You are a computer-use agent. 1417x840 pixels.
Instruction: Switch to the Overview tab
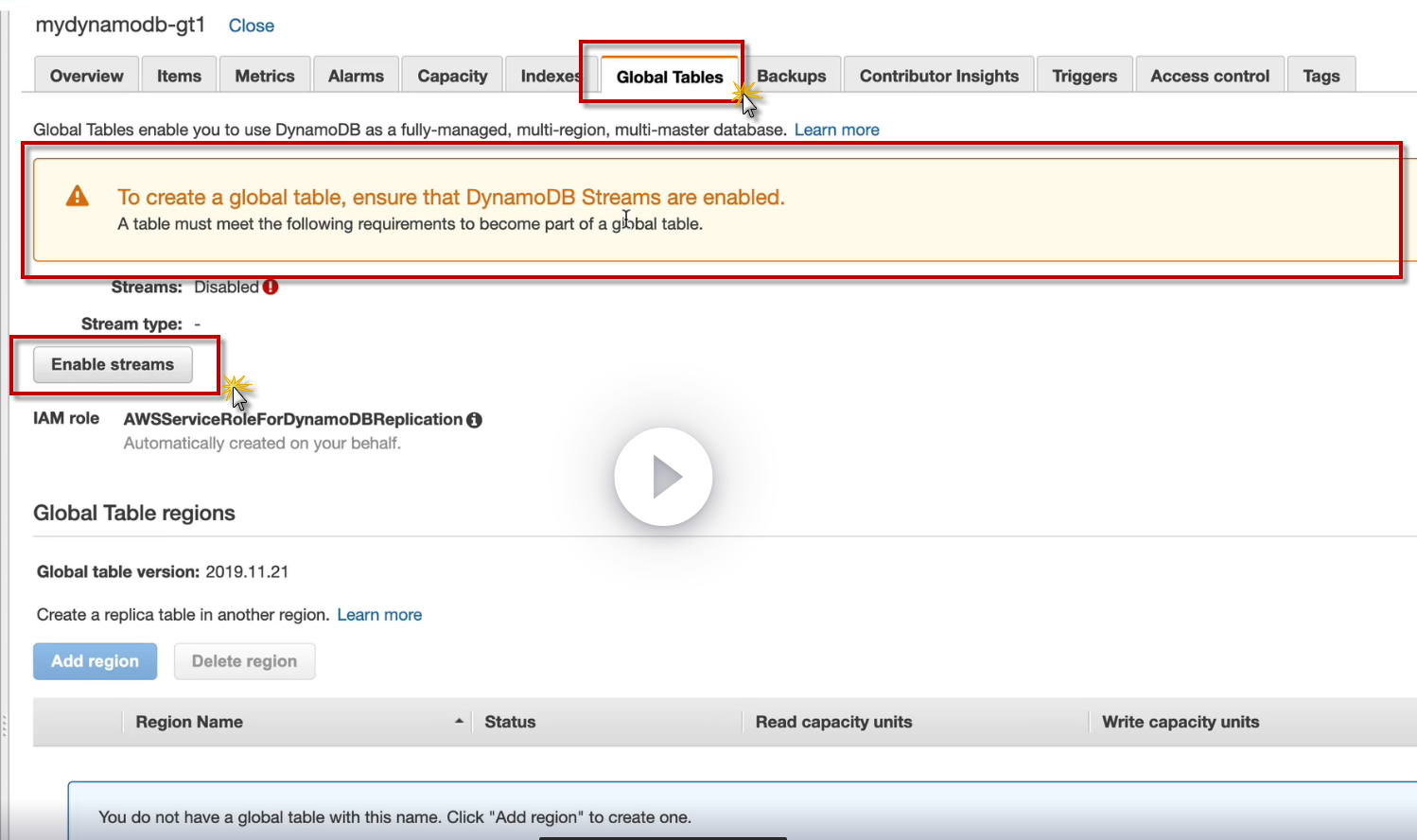[86, 76]
